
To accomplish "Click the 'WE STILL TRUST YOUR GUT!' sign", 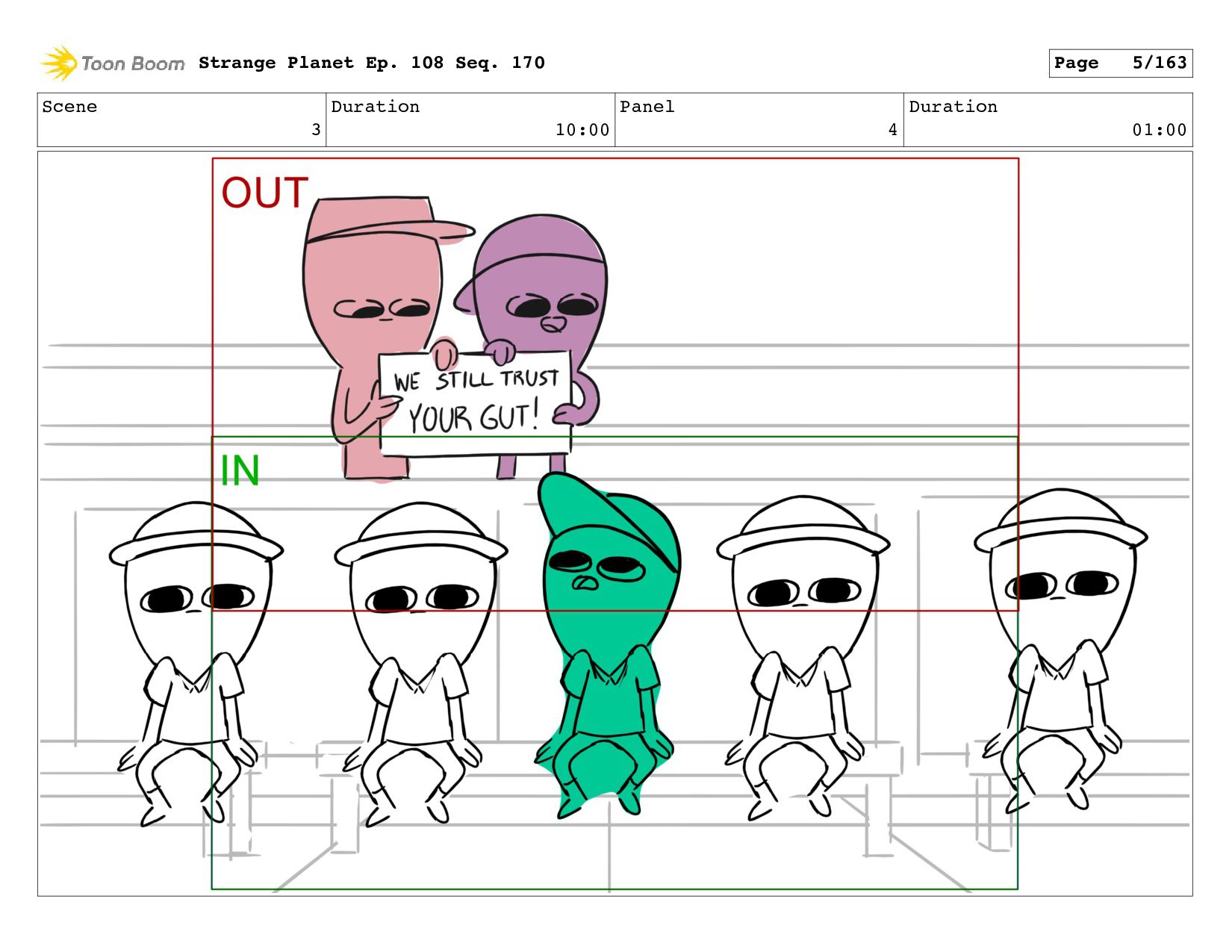I will pos(476,404).
